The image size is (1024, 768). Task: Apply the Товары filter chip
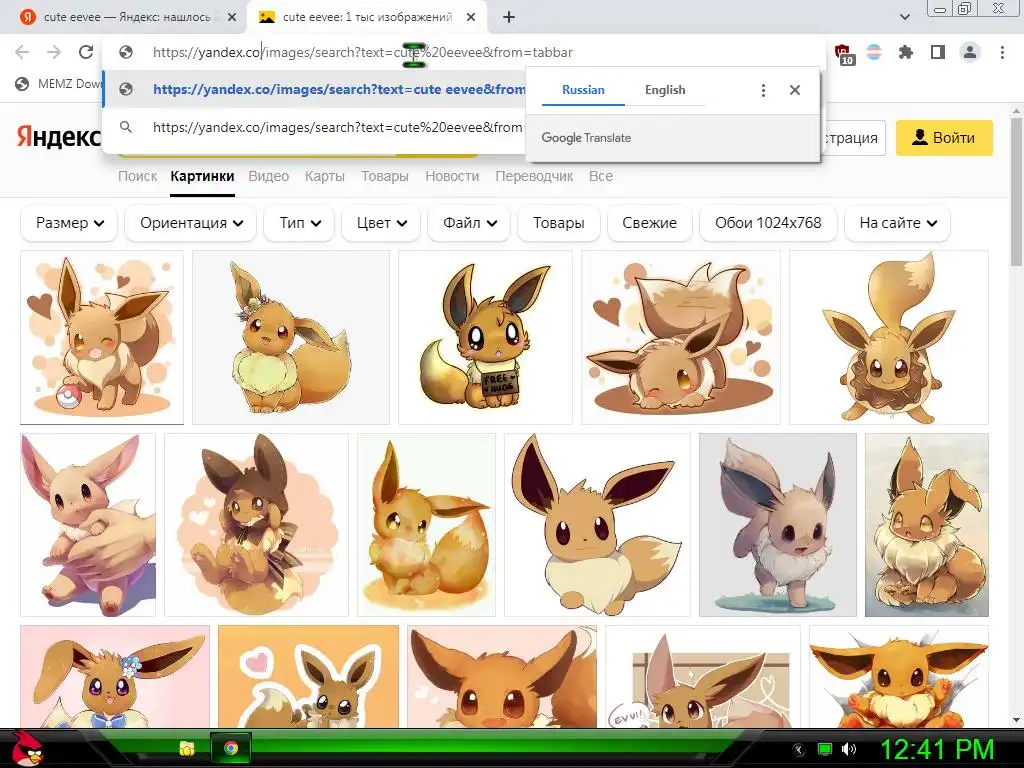pyautogui.click(x=558, y=223)
